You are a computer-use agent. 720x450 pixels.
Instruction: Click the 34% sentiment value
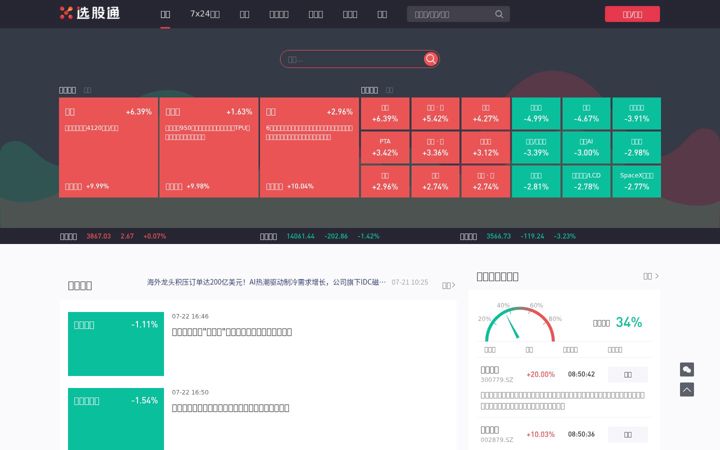pos(629,322)
